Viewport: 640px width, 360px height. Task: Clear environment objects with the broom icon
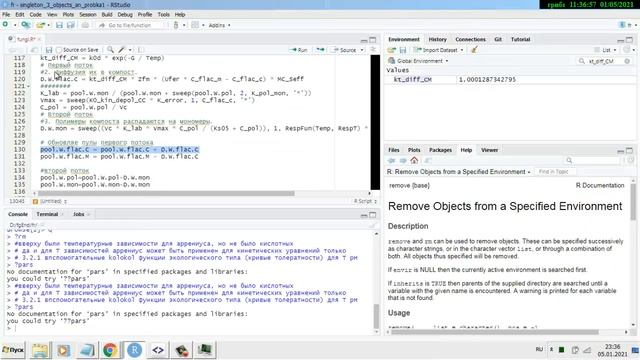(x=474, y=50)
